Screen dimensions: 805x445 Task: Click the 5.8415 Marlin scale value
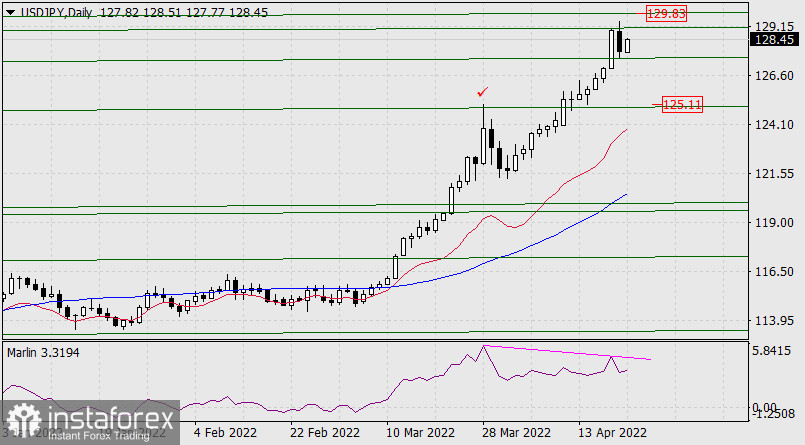click(x=774, y=352)
